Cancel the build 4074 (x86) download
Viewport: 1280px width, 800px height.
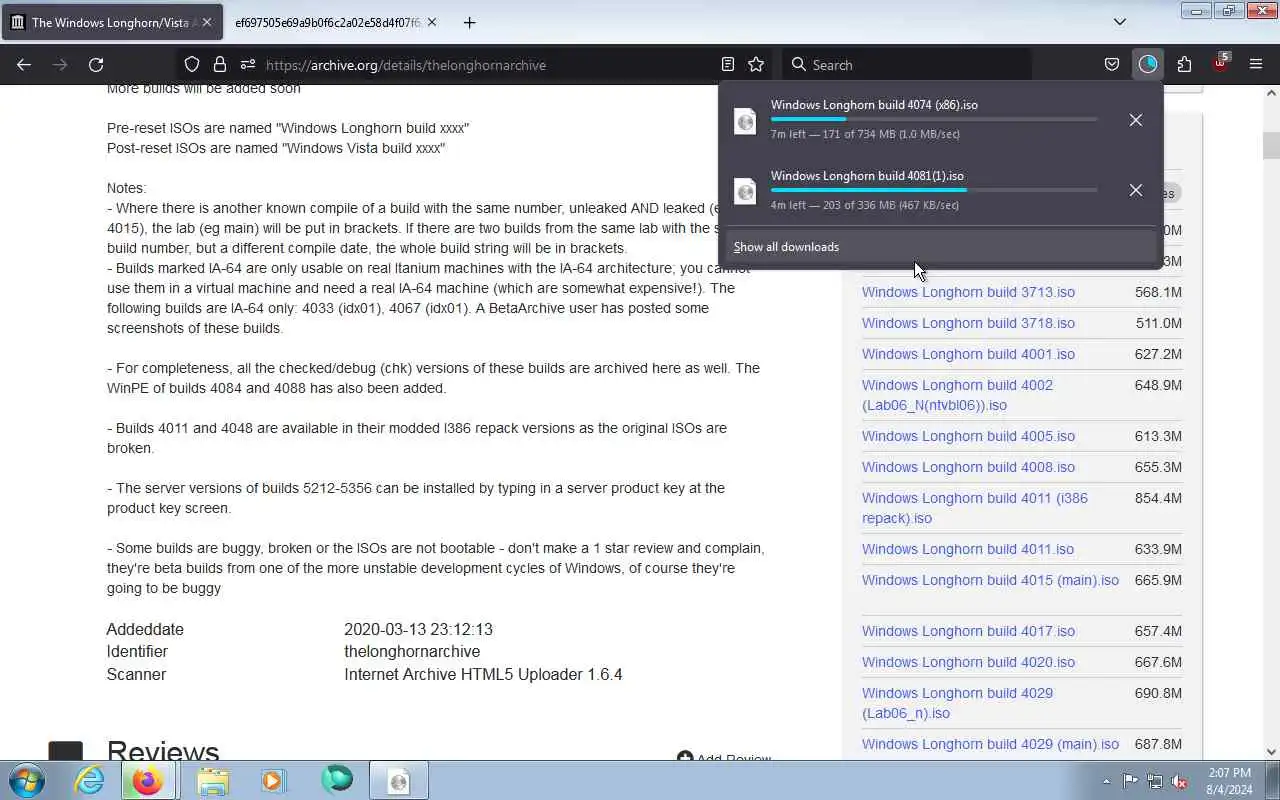click(x=1136, y=120)
